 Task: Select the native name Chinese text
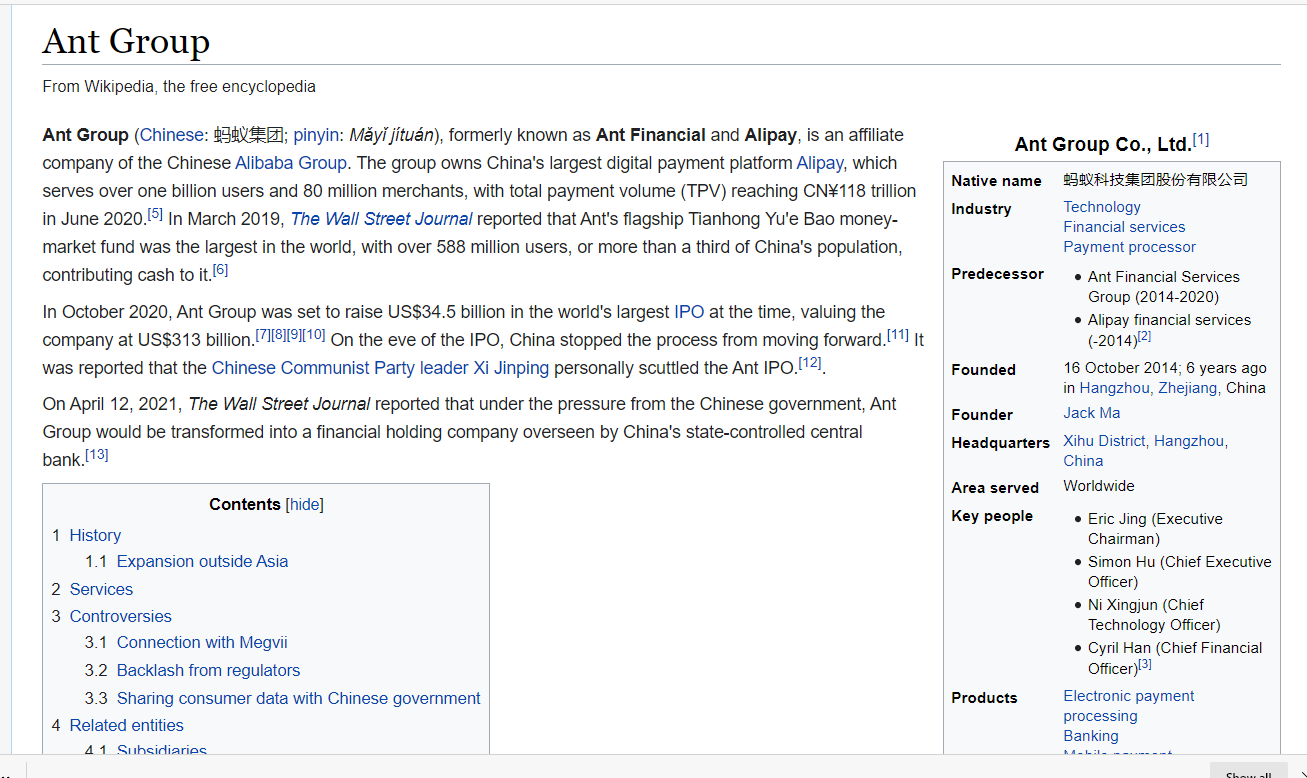(1156, 180)
